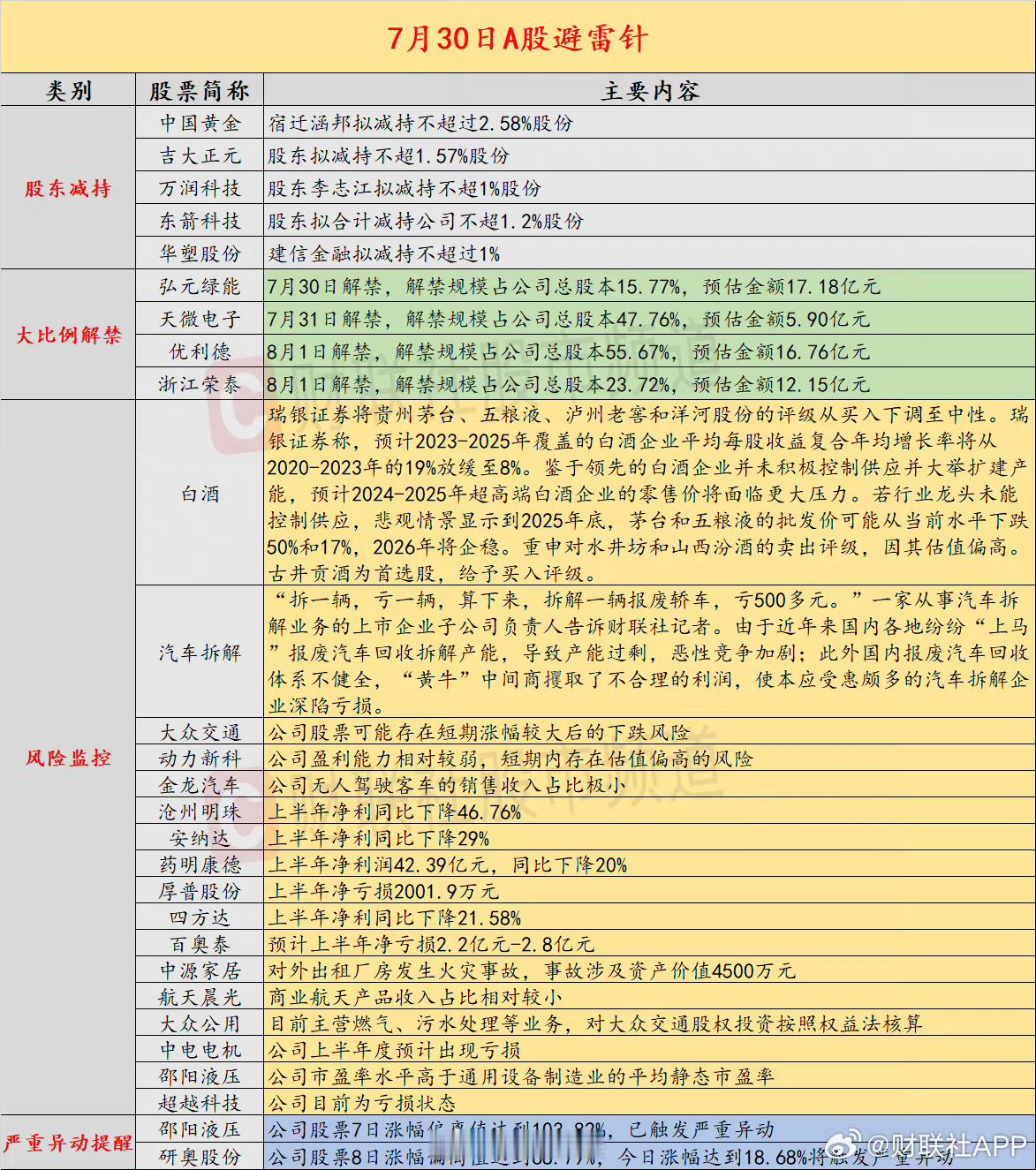Click the 8月1日解禁 content with 23.72%
The width and height of the screenshot is (1036, 1170).
click(x=569, y=384)
